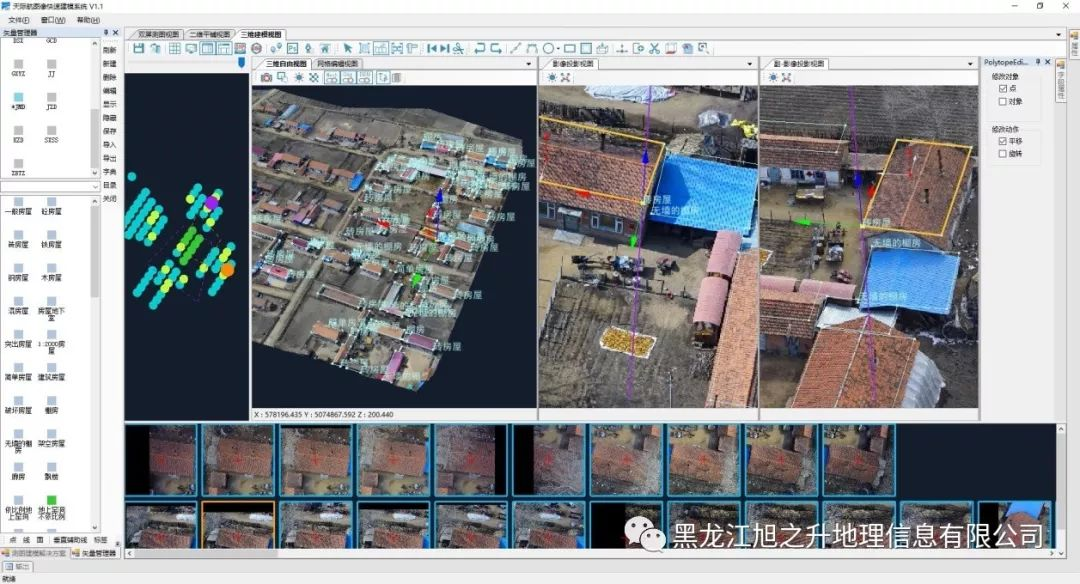Image resolution: width=1080 pixels, height=584 pixels.
Task: Select the orange-highlighted image thumbnail below
Action: 238,523
